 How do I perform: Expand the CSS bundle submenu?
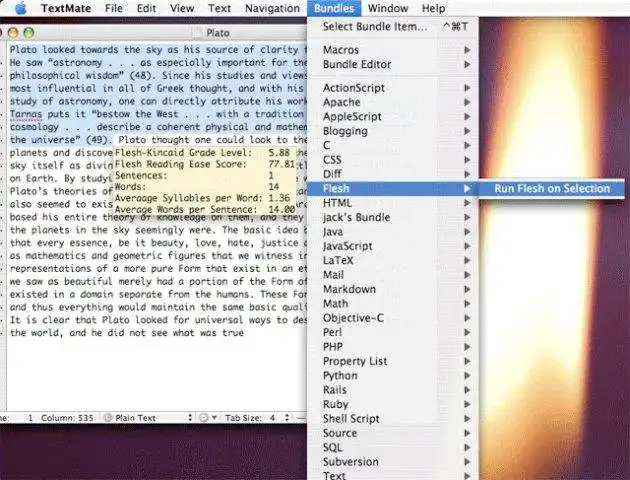(x=393, y=160)
